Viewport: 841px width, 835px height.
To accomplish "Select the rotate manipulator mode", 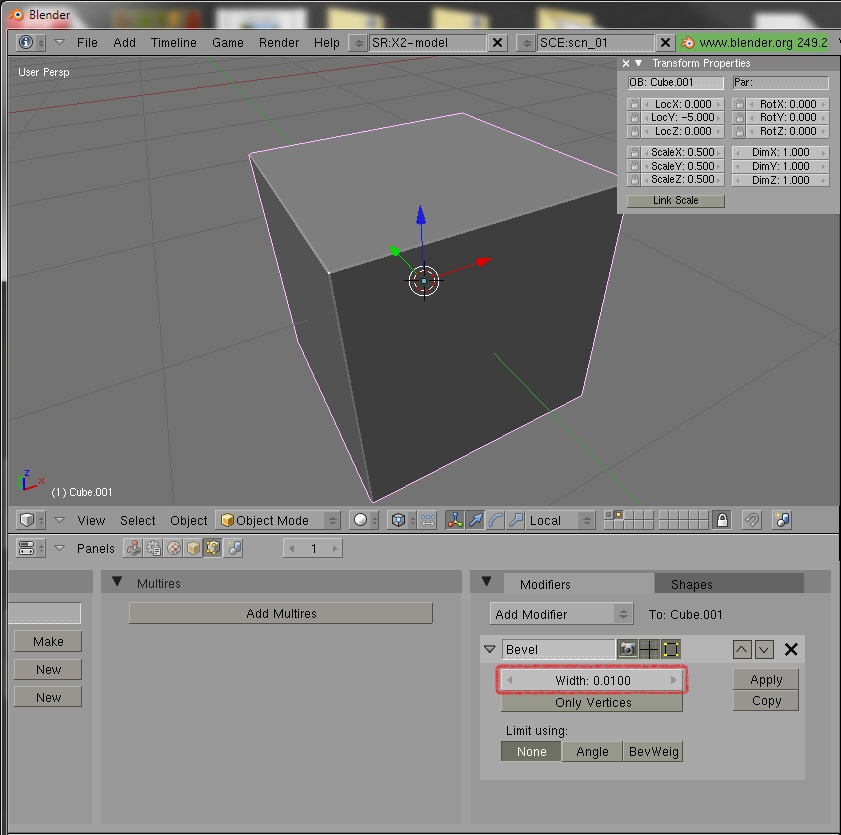I will pyautogui.click(x=496, y=520).
